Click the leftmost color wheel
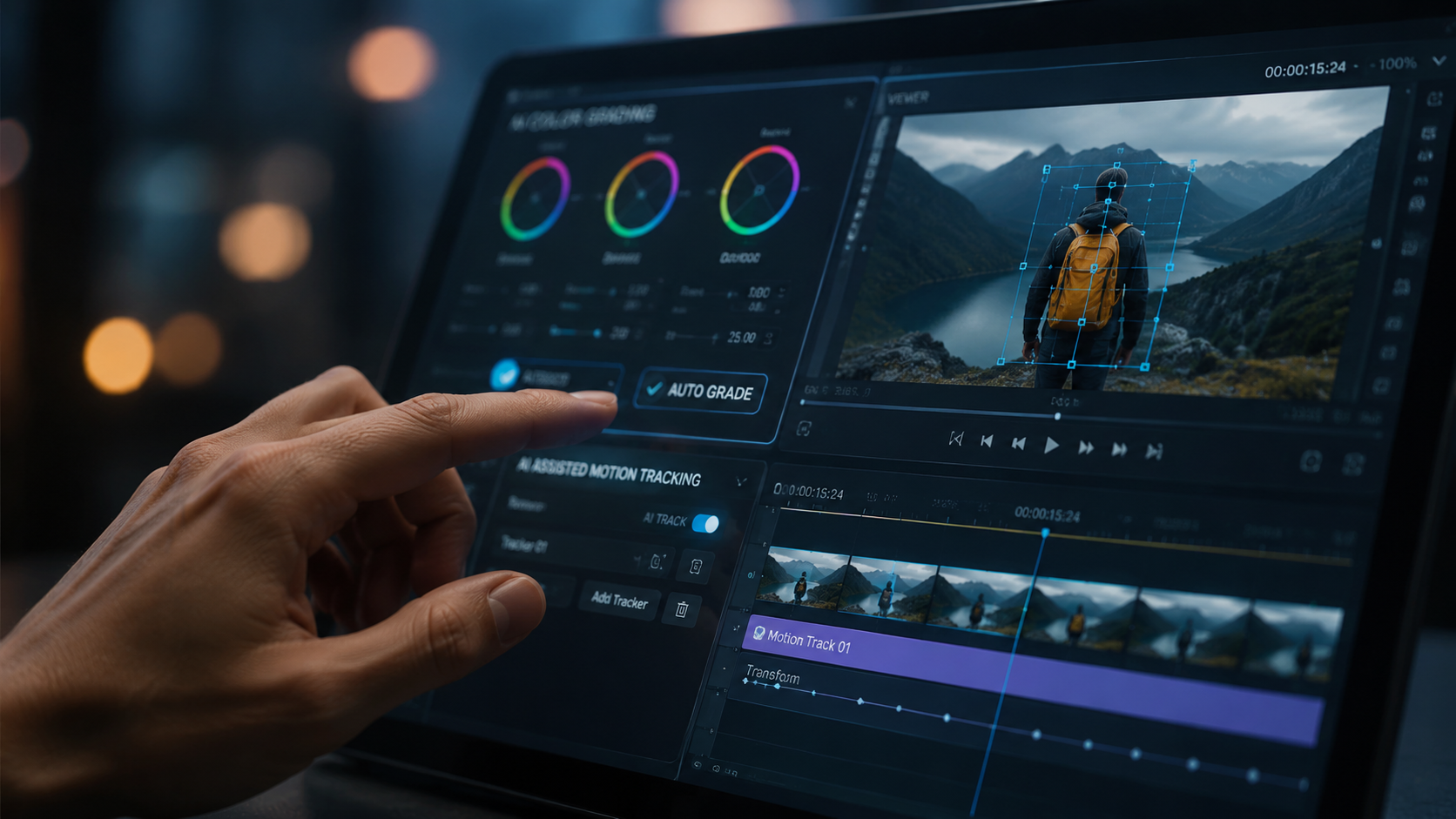The image size is (1456, 819). pyautogui.click(x=535, y=198)
